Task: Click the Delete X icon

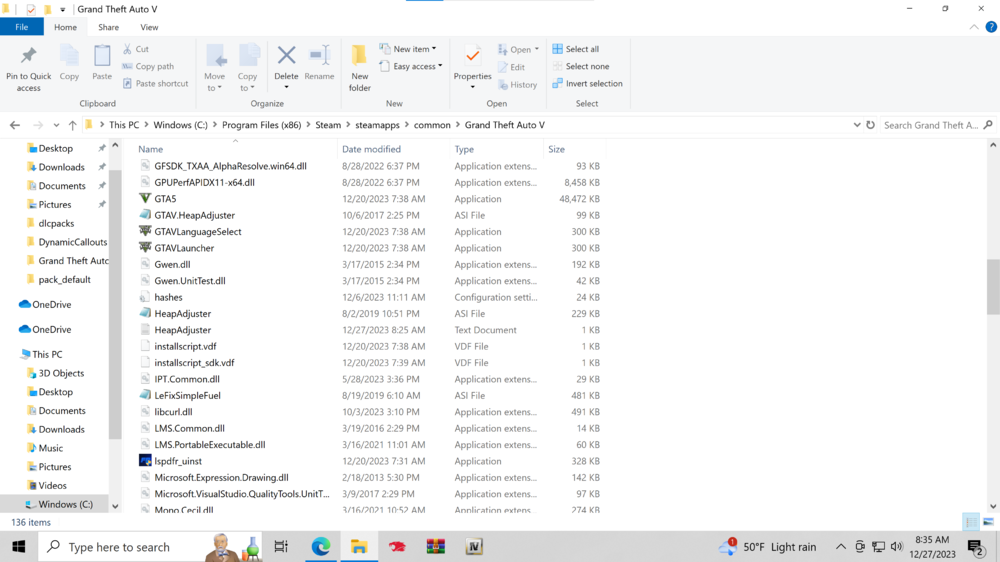Action: (286, 55)
